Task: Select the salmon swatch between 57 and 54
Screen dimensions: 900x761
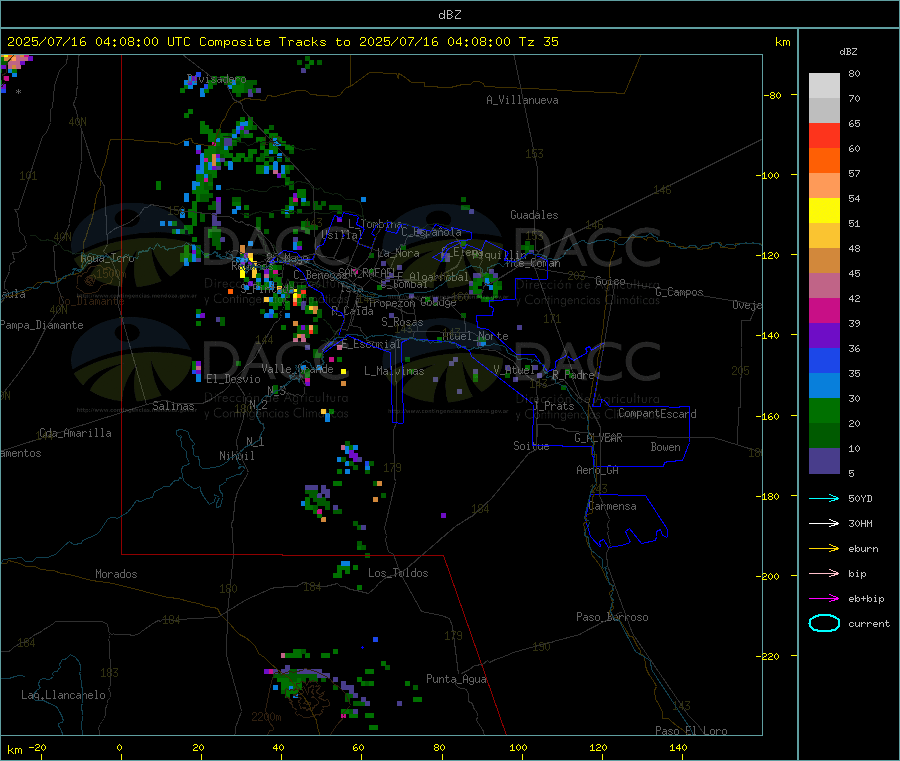Action: (x=824, y=185)
